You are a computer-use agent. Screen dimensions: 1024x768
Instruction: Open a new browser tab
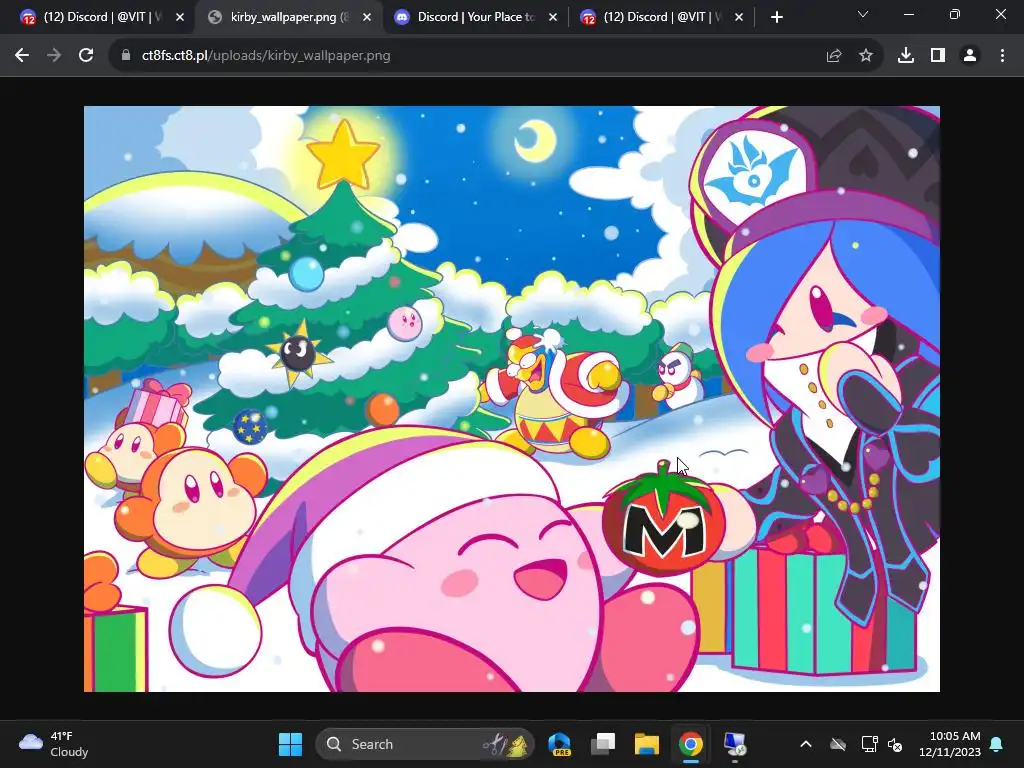[x=776, y=18]
